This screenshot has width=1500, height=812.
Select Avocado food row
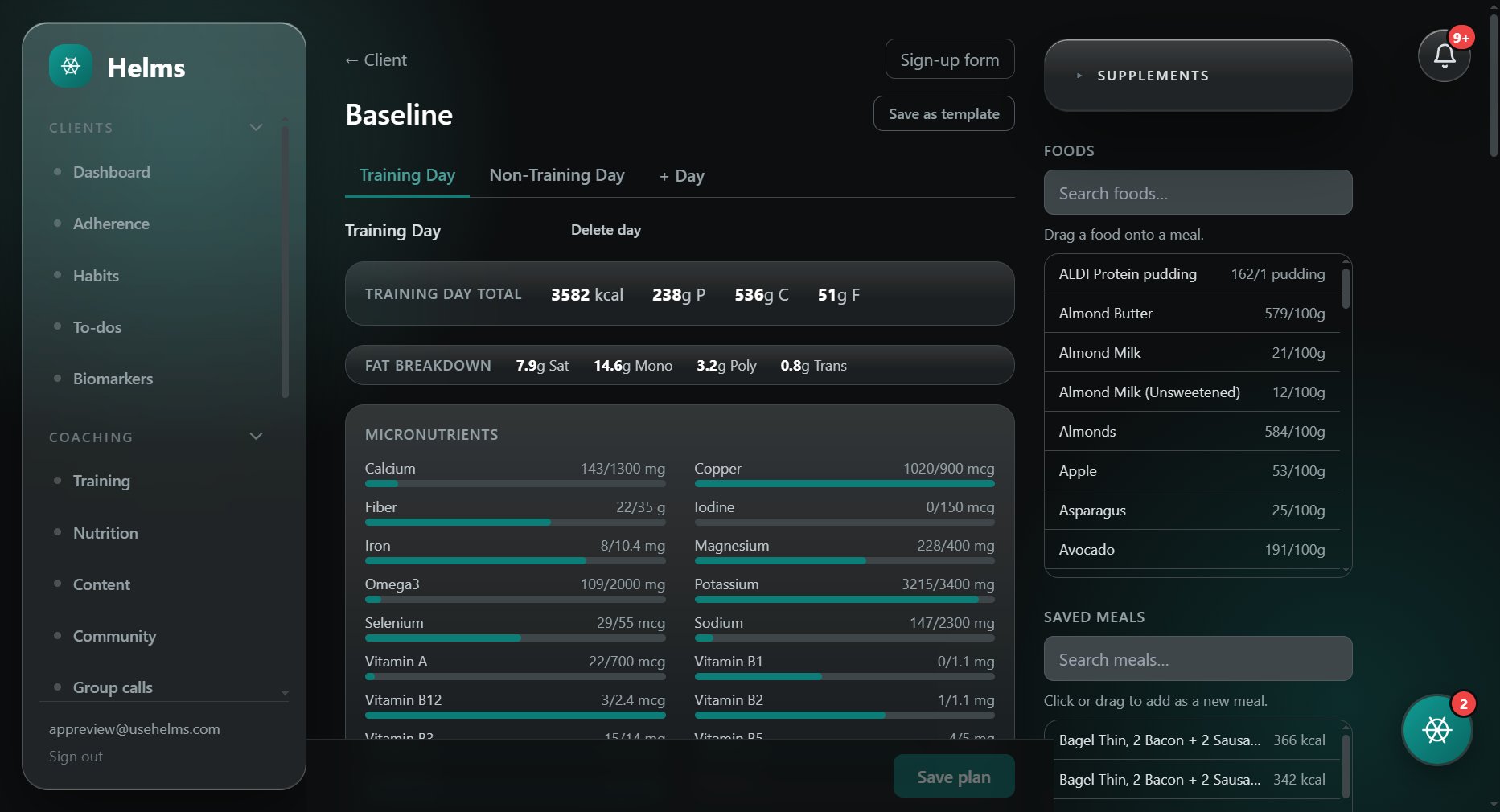point(1192,550)
